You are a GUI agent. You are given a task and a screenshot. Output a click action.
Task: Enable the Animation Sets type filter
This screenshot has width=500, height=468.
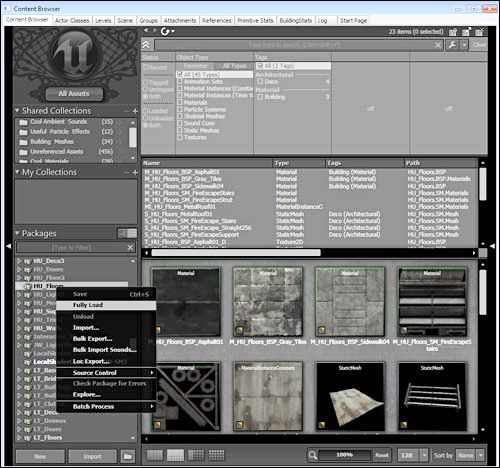(180, 81)
